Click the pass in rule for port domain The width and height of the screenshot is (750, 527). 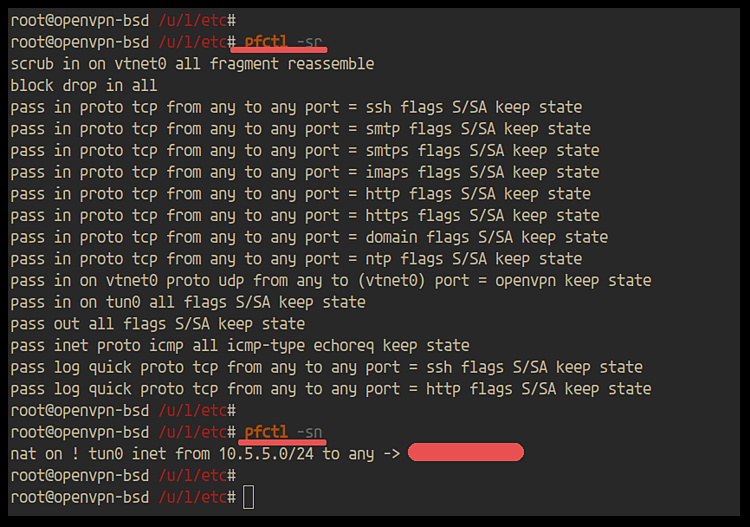(x=309, y=237)
